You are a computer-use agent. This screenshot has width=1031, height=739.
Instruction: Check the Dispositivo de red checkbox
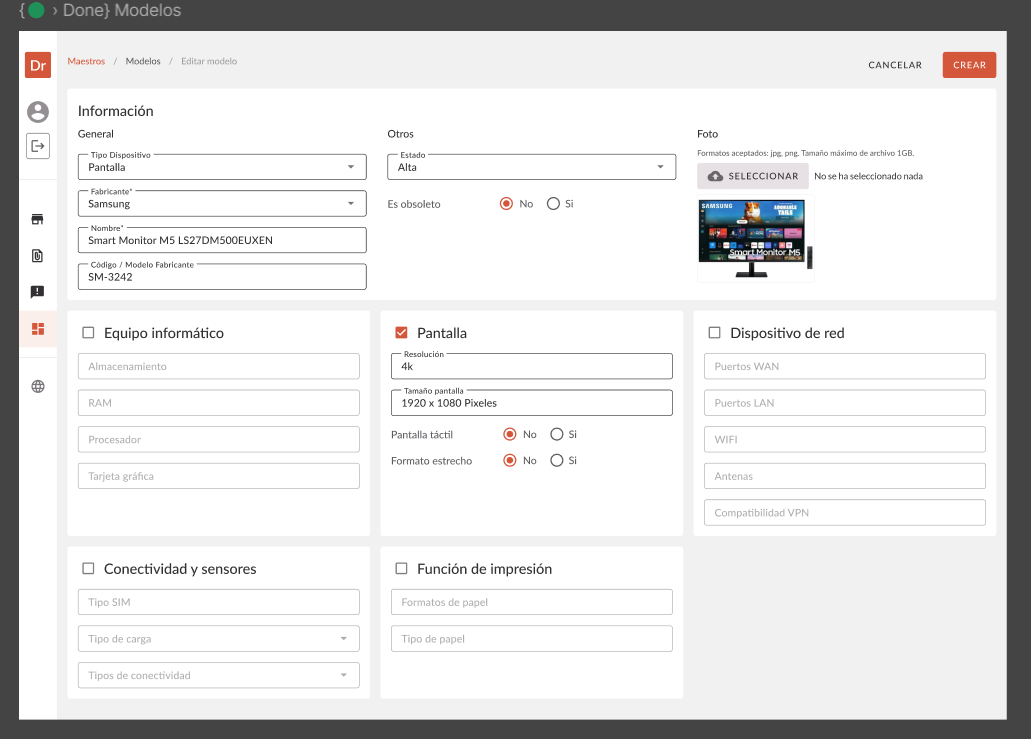click(714, 333)
